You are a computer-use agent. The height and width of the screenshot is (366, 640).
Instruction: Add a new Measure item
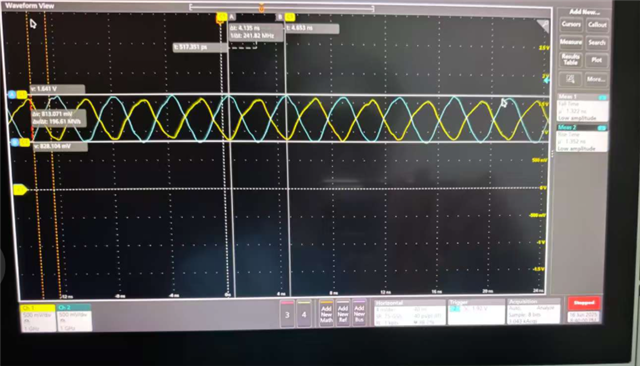(x=571, y=42)
